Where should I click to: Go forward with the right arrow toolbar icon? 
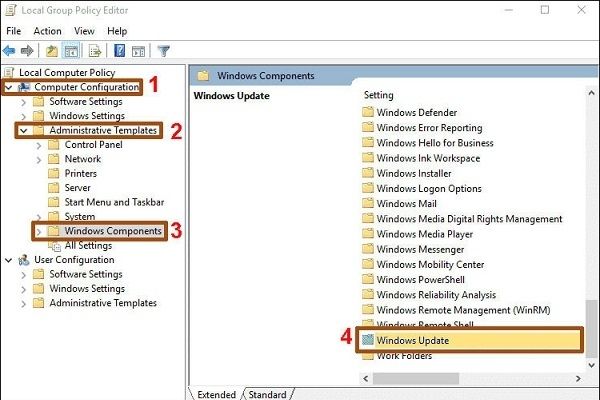27,51
